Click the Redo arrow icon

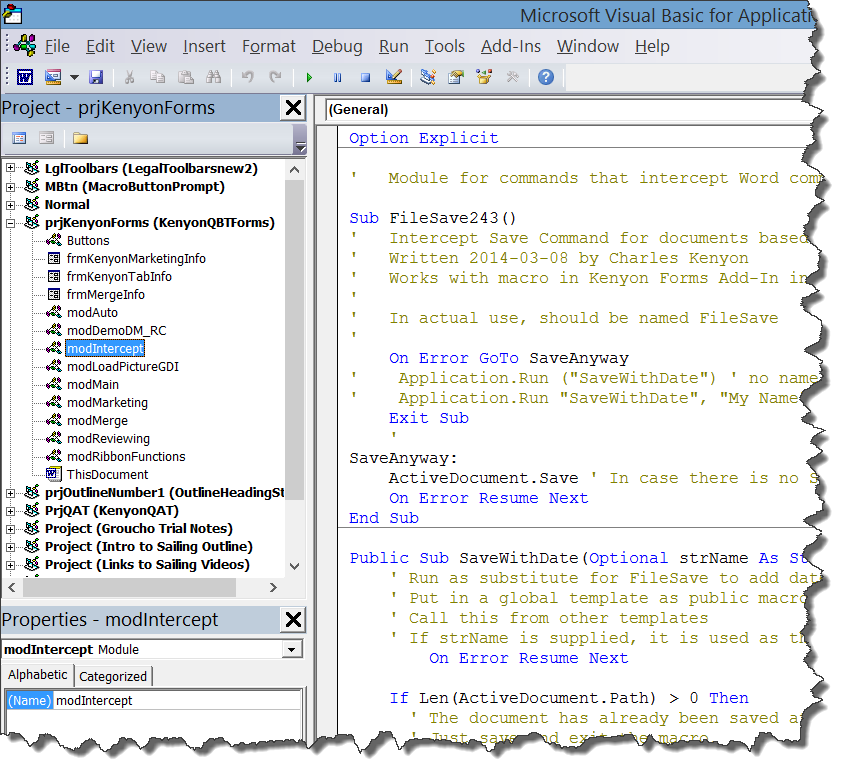click(x=275, y=77)
